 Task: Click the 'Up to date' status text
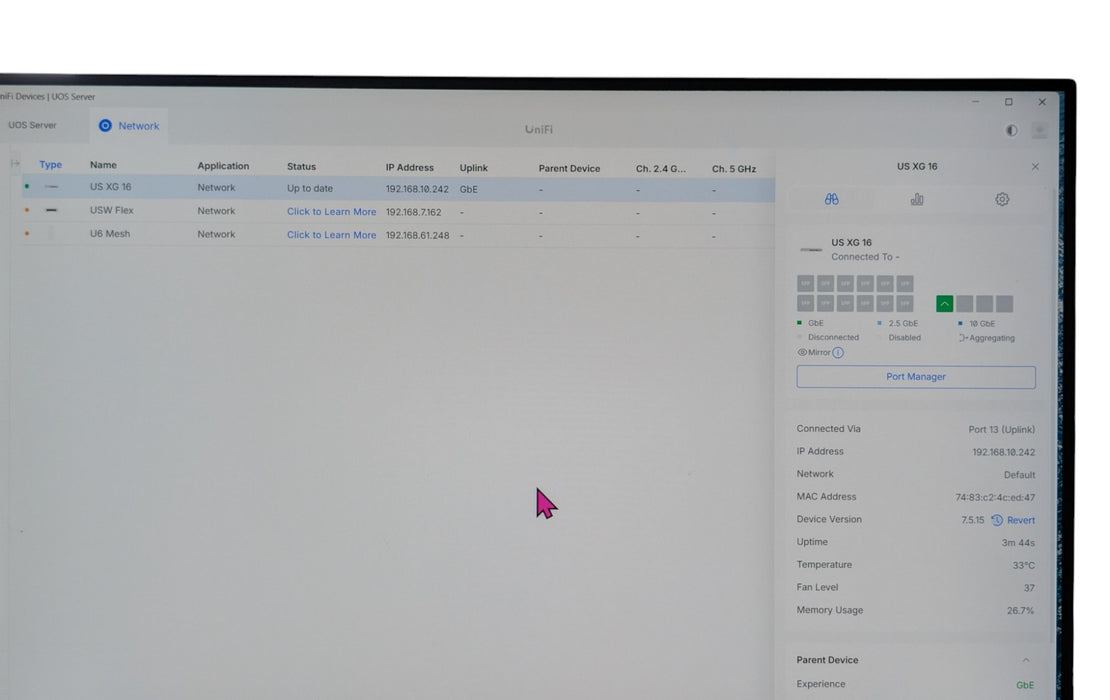coord(309,188)
